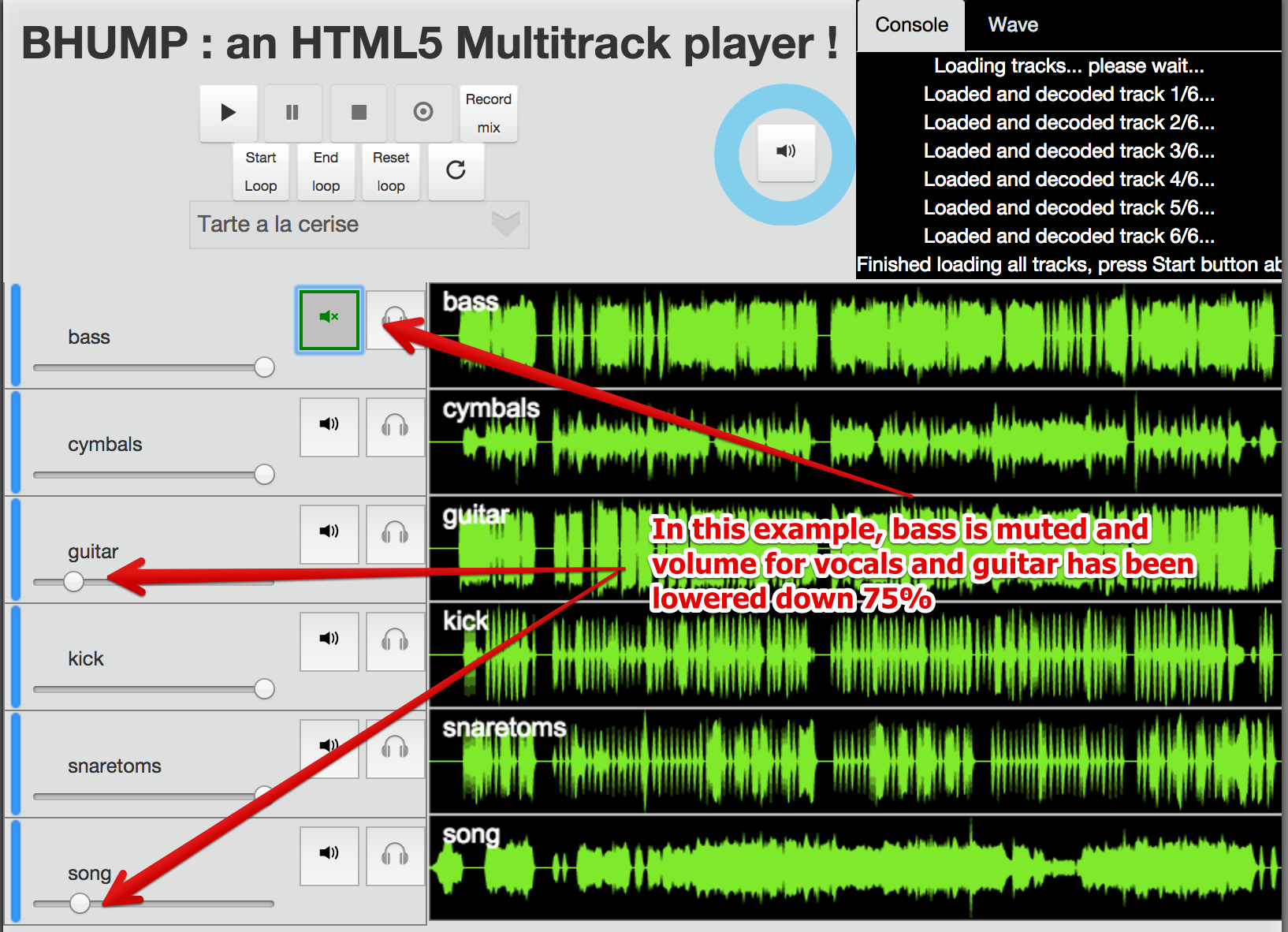Viewport: 1288px width, 932px height.
Task: Set the End loop point
Action: pyautogui.click(x=326, y=172)
